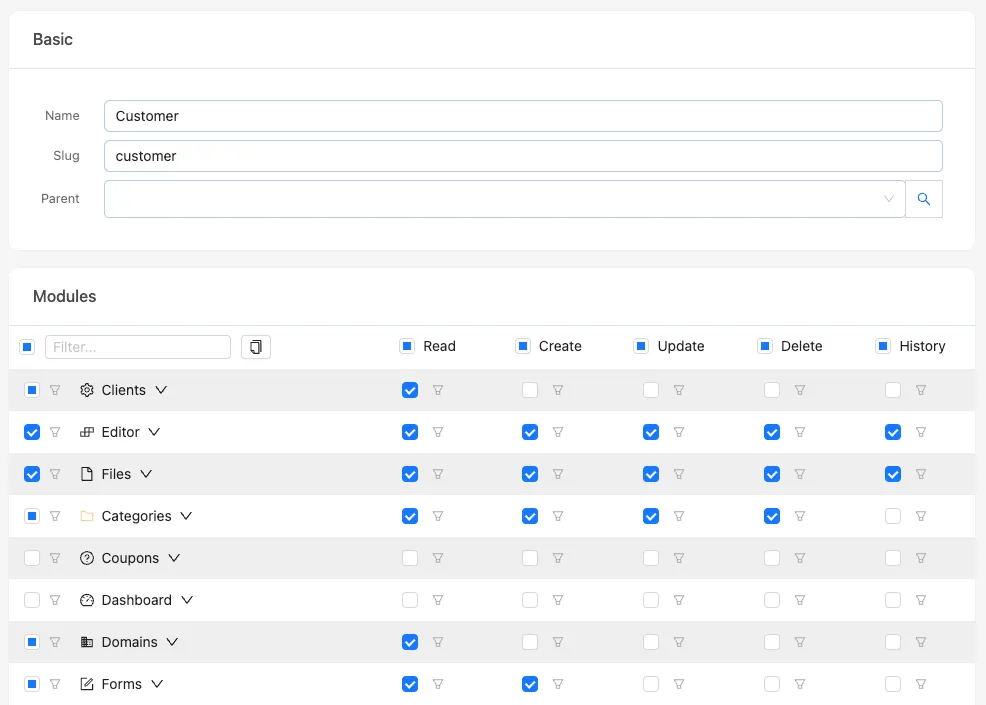Open filter funnel for Forms row module
Screen dimensions: 986x705
coord(55,684)
